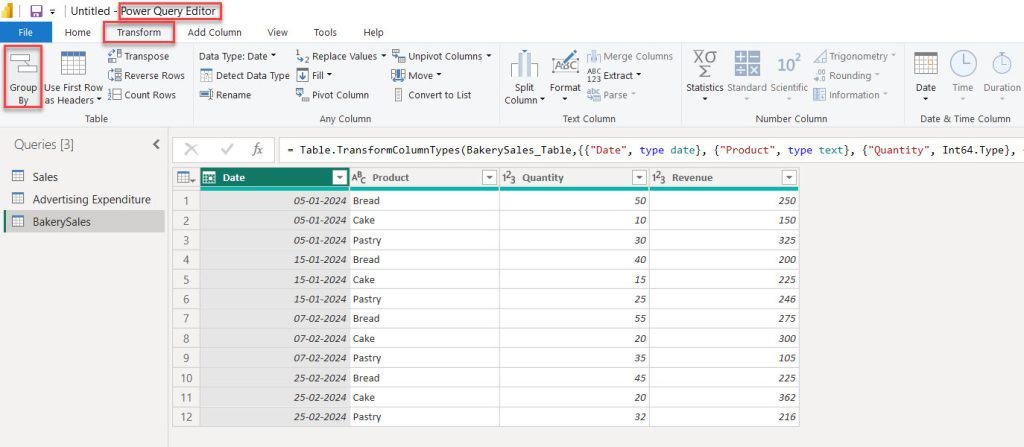
Task: Click the Count Rows icon
Action: pyautogui.click(x=115, y=95)
